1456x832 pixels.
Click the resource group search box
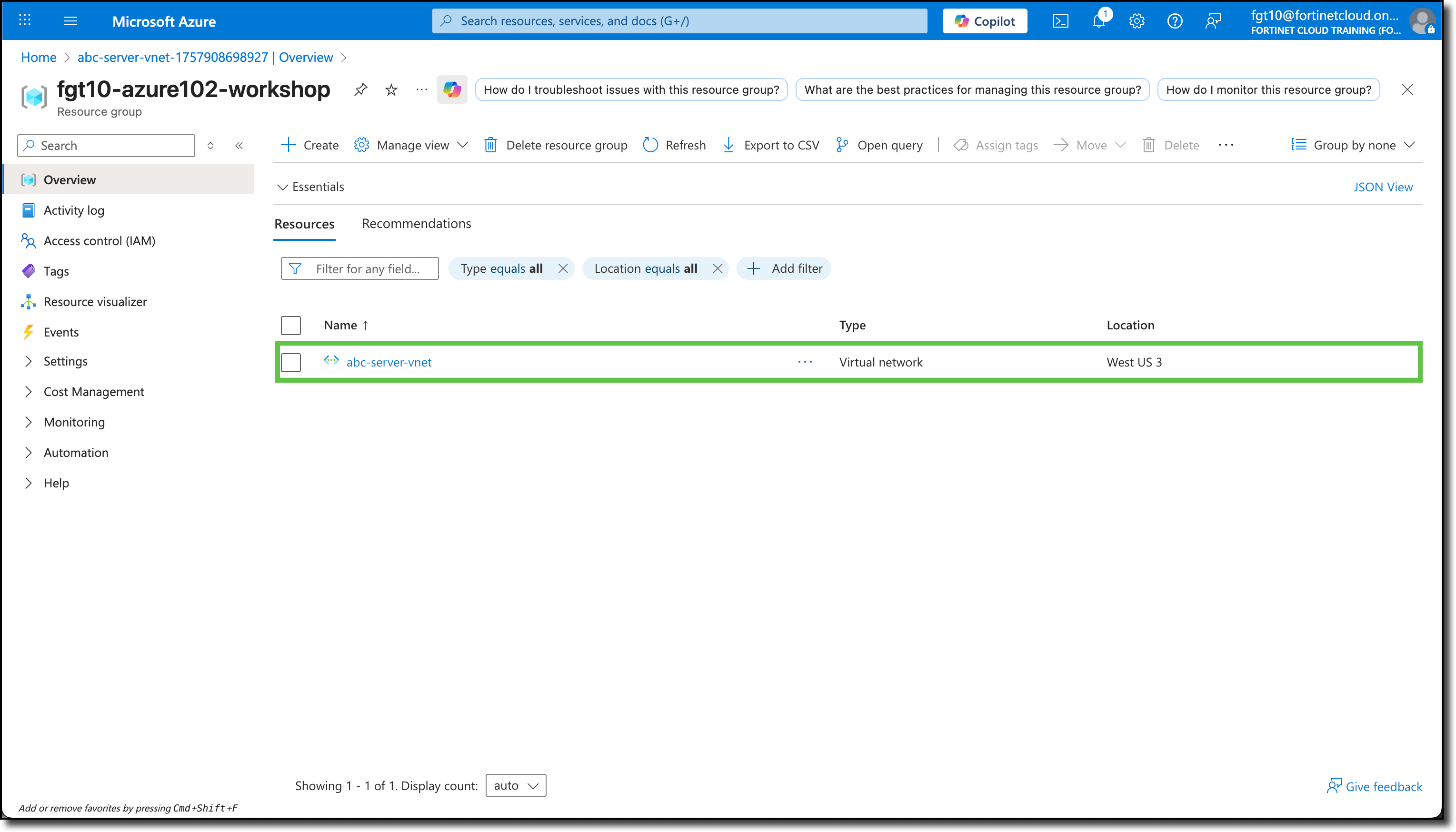(x=106, y=145)
